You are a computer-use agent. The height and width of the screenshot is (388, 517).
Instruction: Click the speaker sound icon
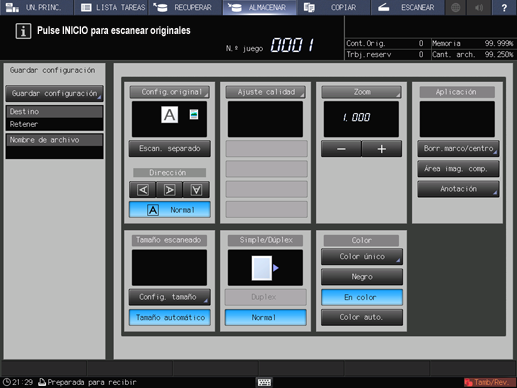pos(479,7)
